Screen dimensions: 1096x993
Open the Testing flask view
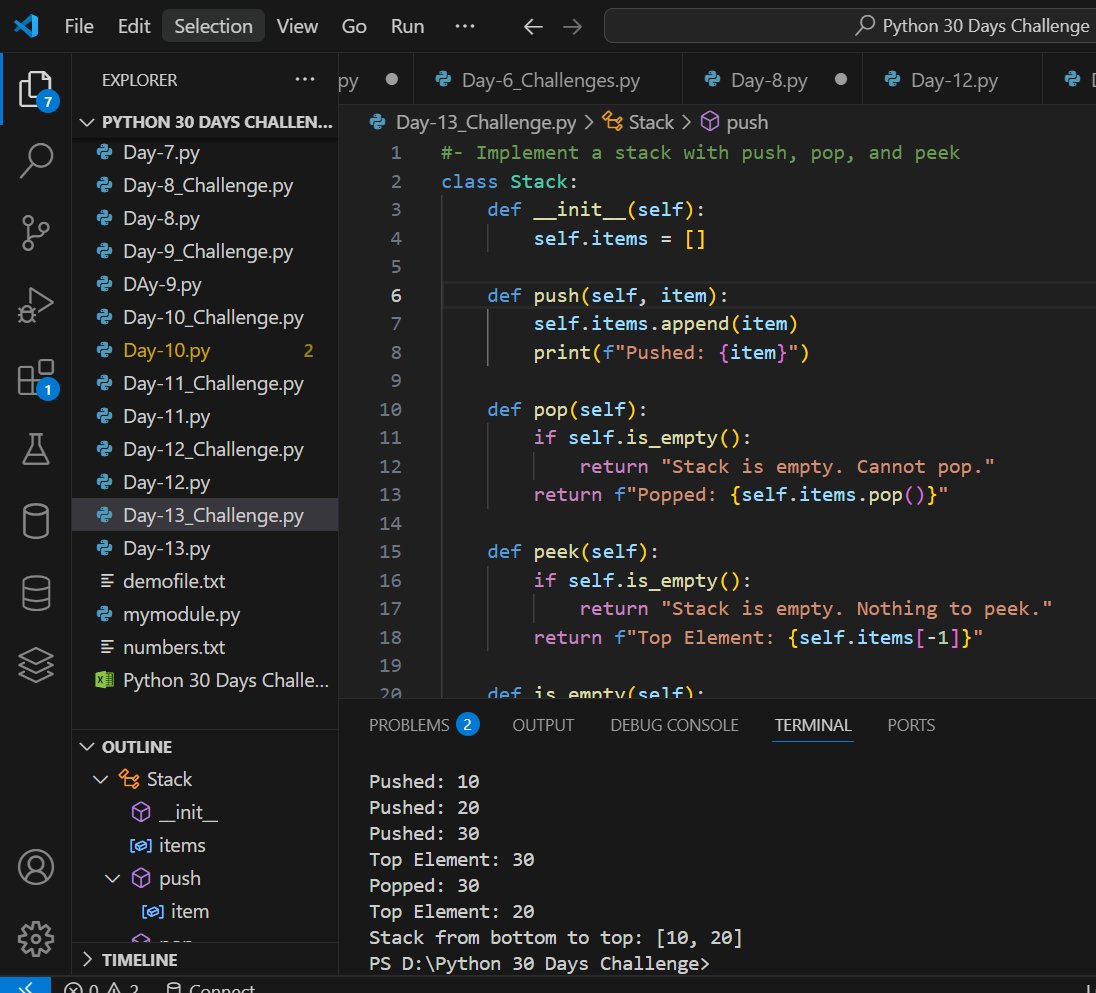(x=36, y=449)
